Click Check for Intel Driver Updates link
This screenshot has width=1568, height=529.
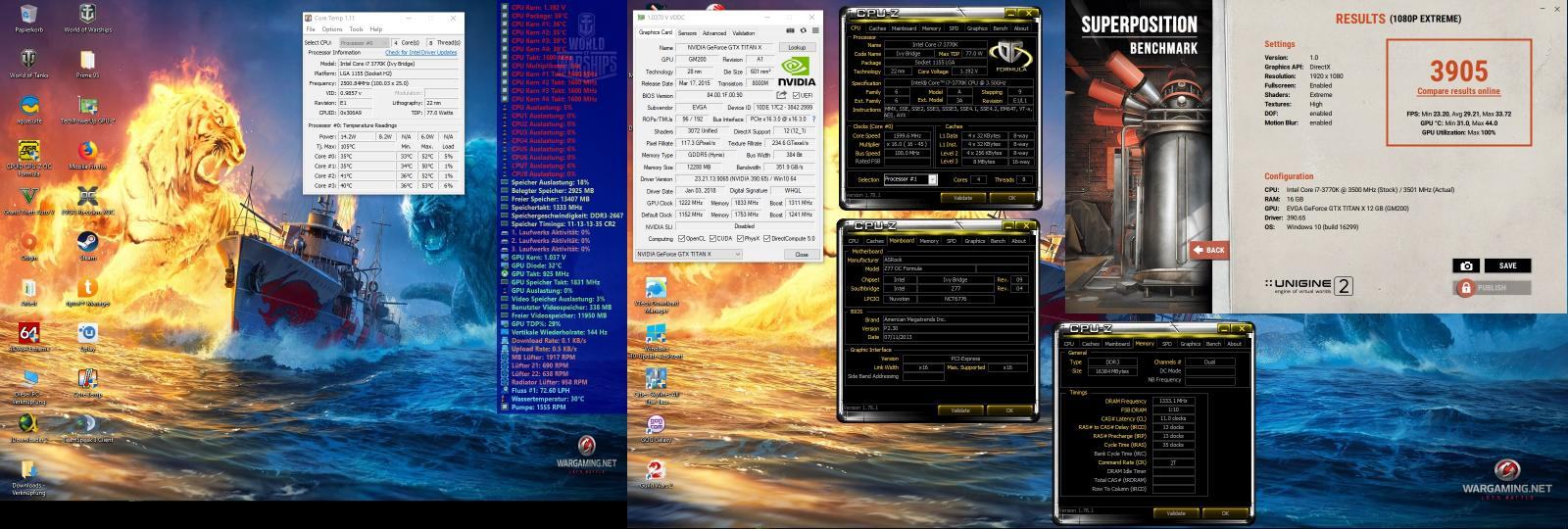pyautogui.click(x=420, y=52)
